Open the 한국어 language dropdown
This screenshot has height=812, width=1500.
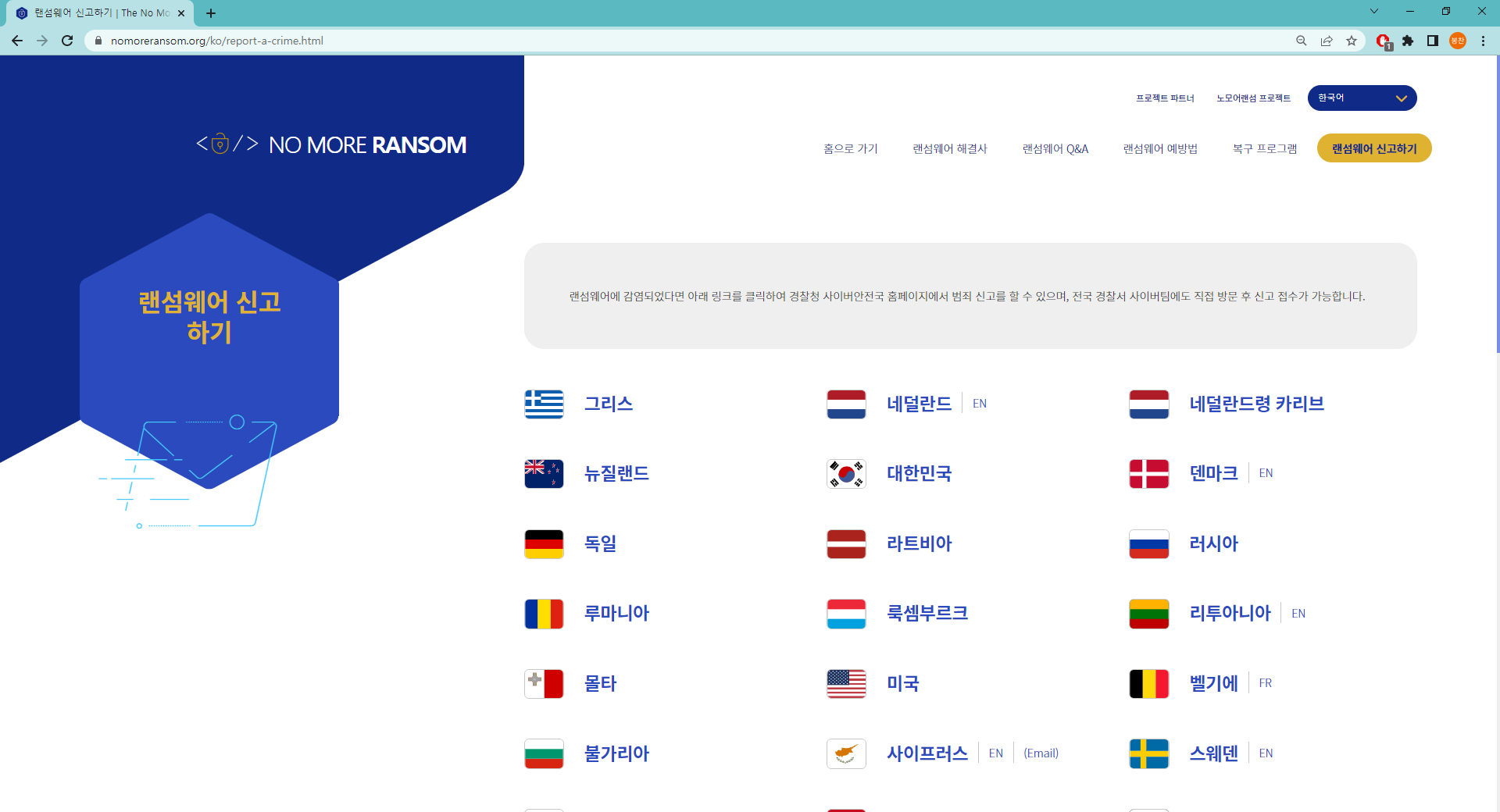tap(1362, 98)
